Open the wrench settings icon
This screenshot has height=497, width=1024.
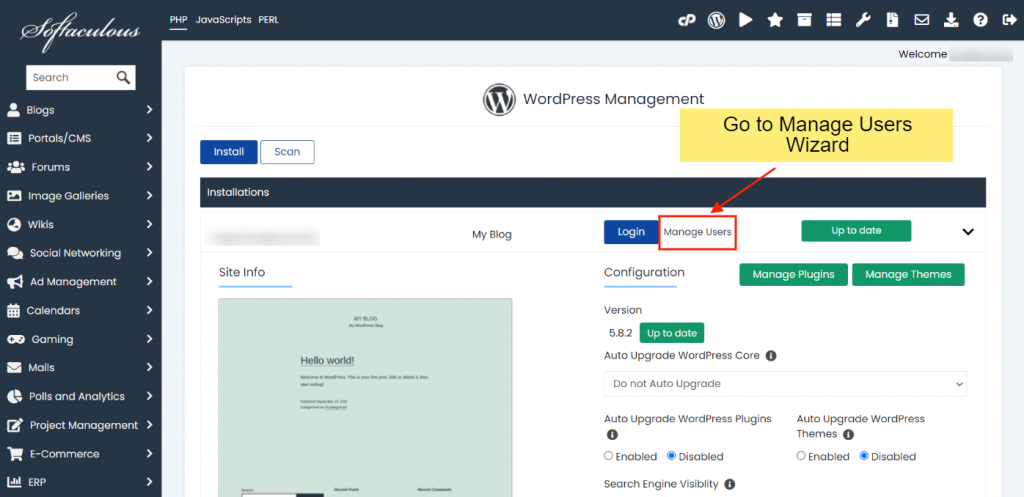pyautogui.click(x=863, y=20)
